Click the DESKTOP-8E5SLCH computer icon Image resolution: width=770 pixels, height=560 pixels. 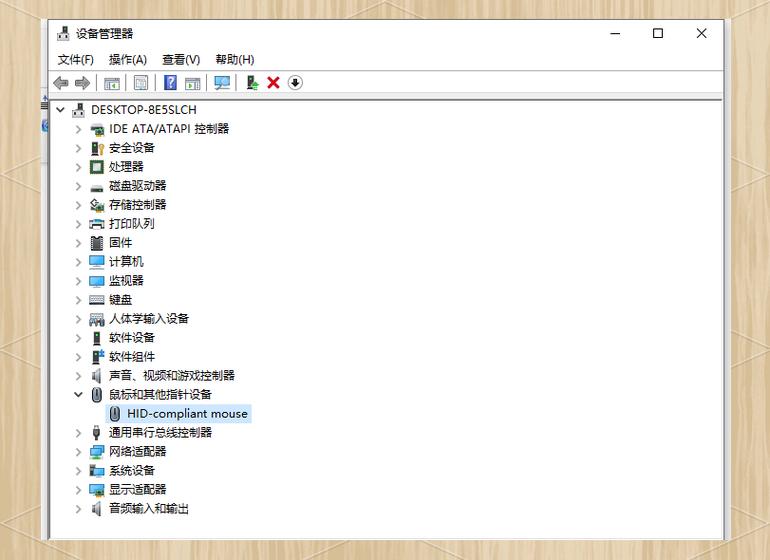pos(79,110)
